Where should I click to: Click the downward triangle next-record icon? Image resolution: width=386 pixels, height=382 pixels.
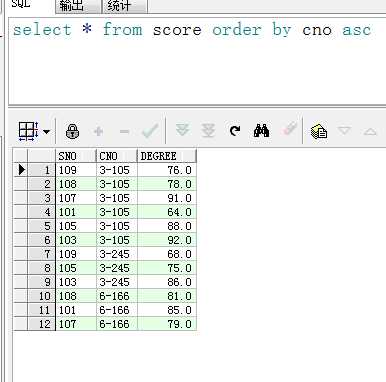click(344, 130)
